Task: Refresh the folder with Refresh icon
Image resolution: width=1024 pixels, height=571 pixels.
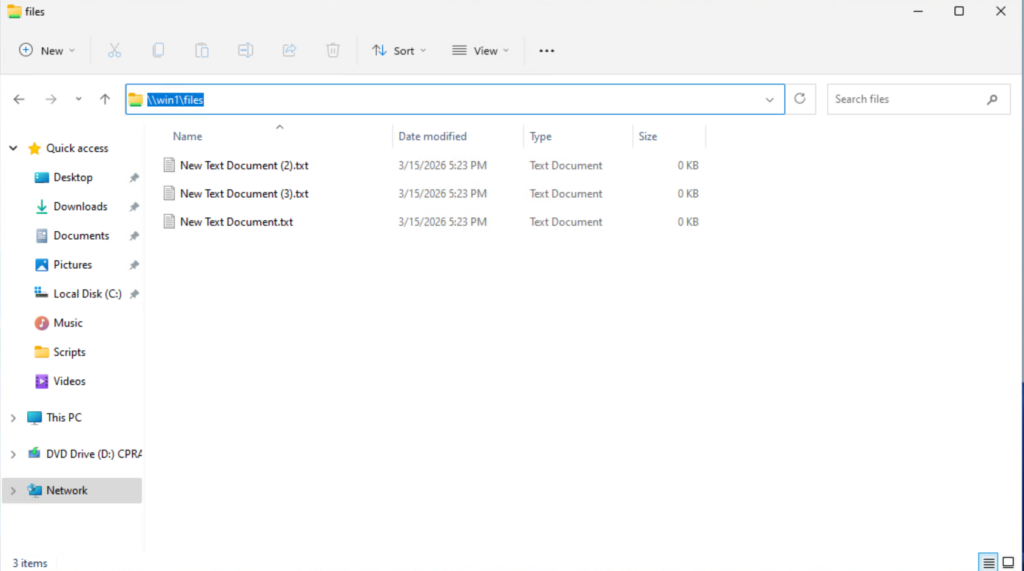Action: point(800,99)
